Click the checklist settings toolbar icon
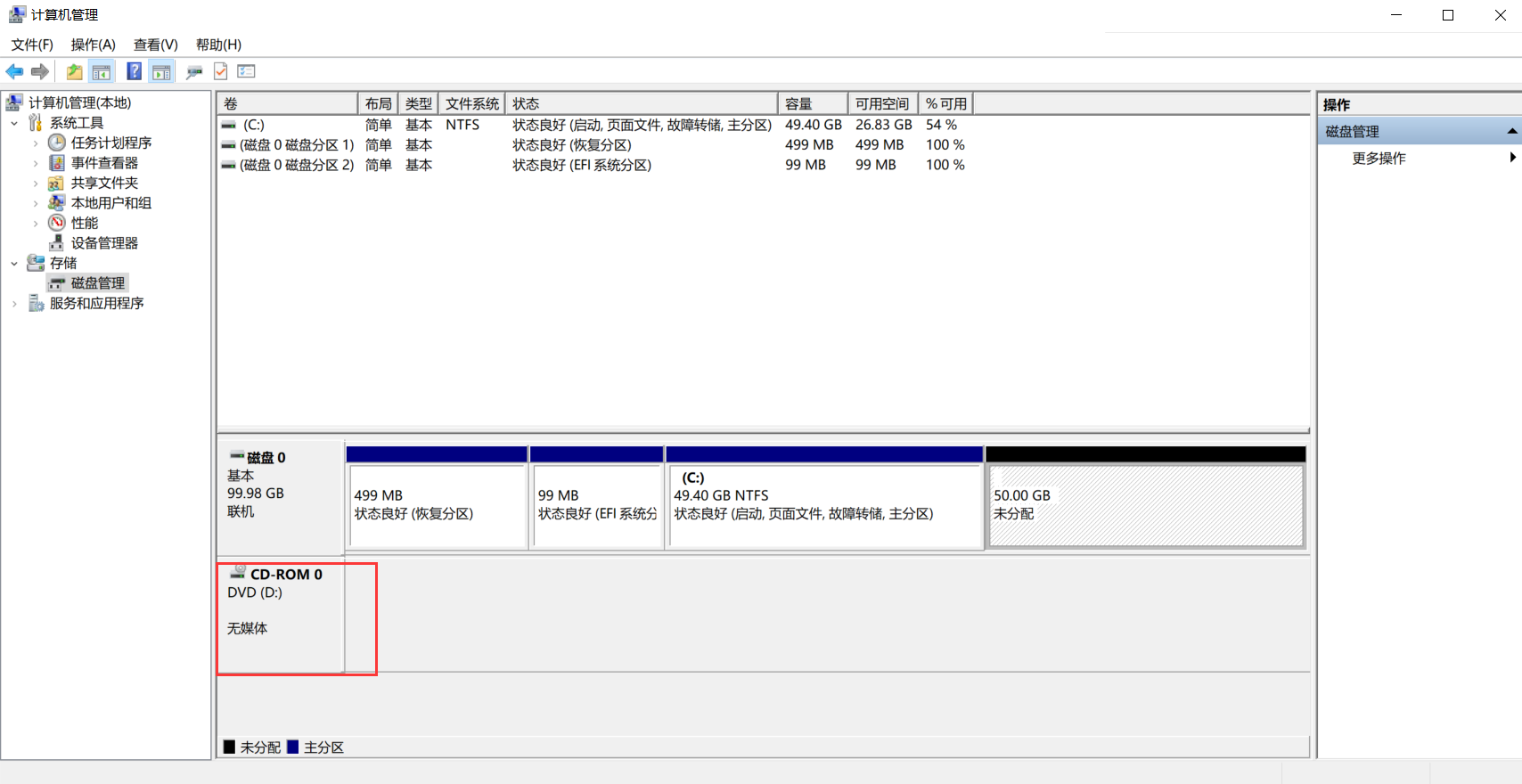Viewport: 1522px width, 784px height. [x=247, y=72]
